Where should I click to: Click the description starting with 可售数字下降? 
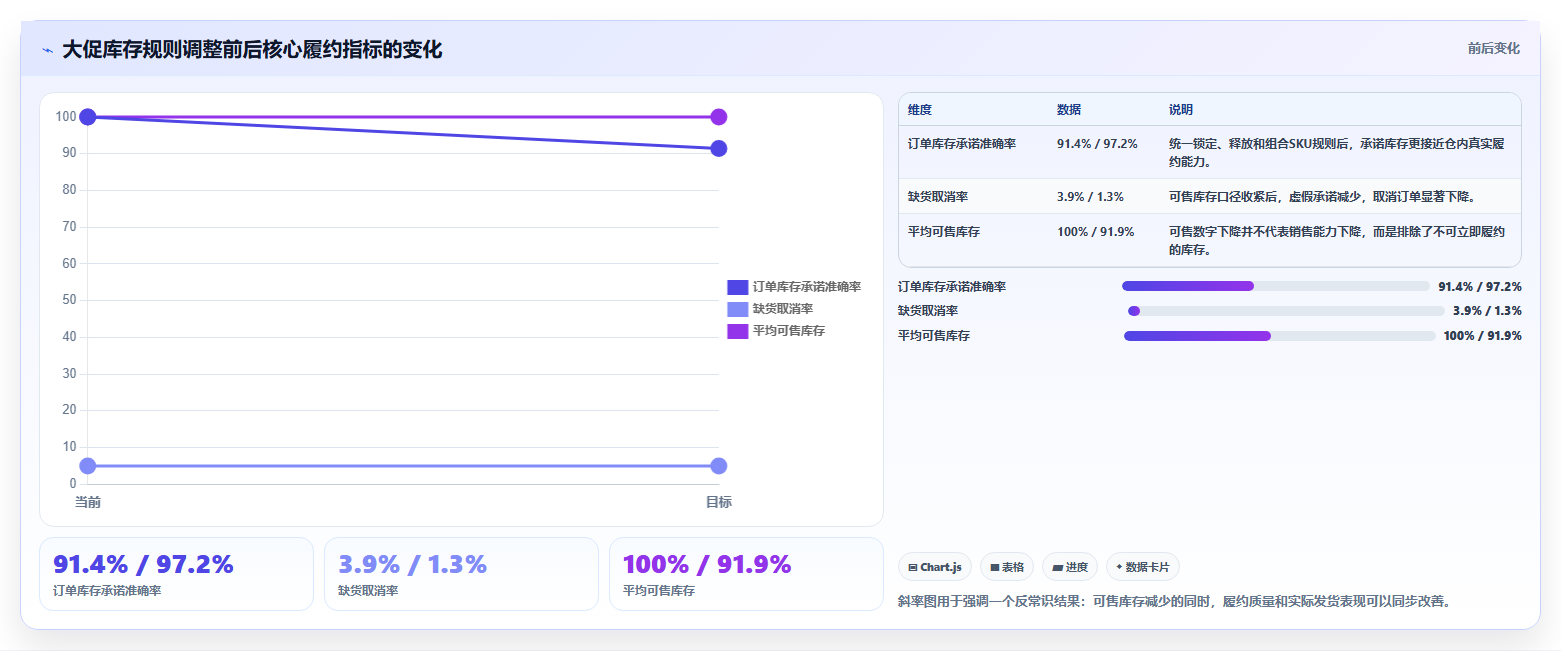click(1337, 241)
